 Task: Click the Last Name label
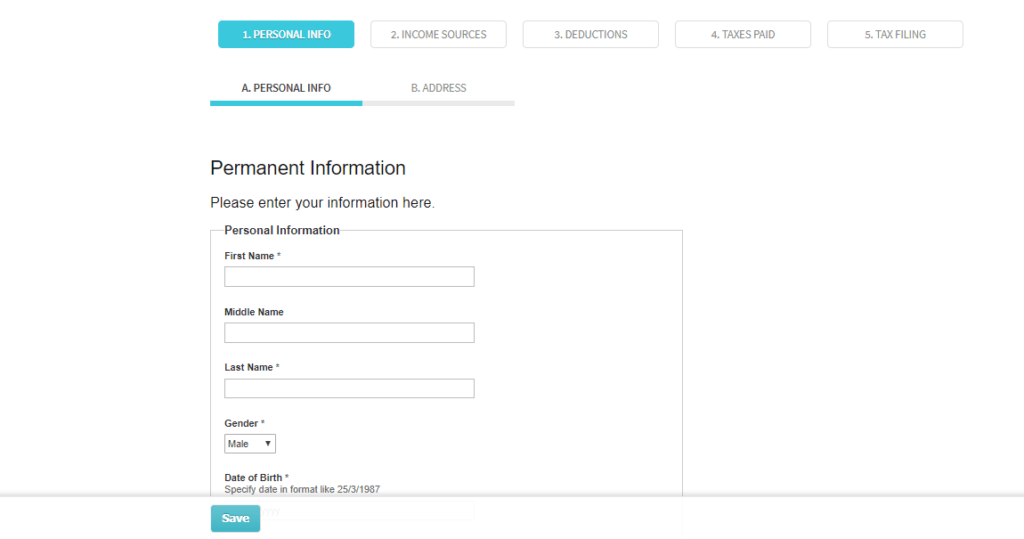coord(248,368)
